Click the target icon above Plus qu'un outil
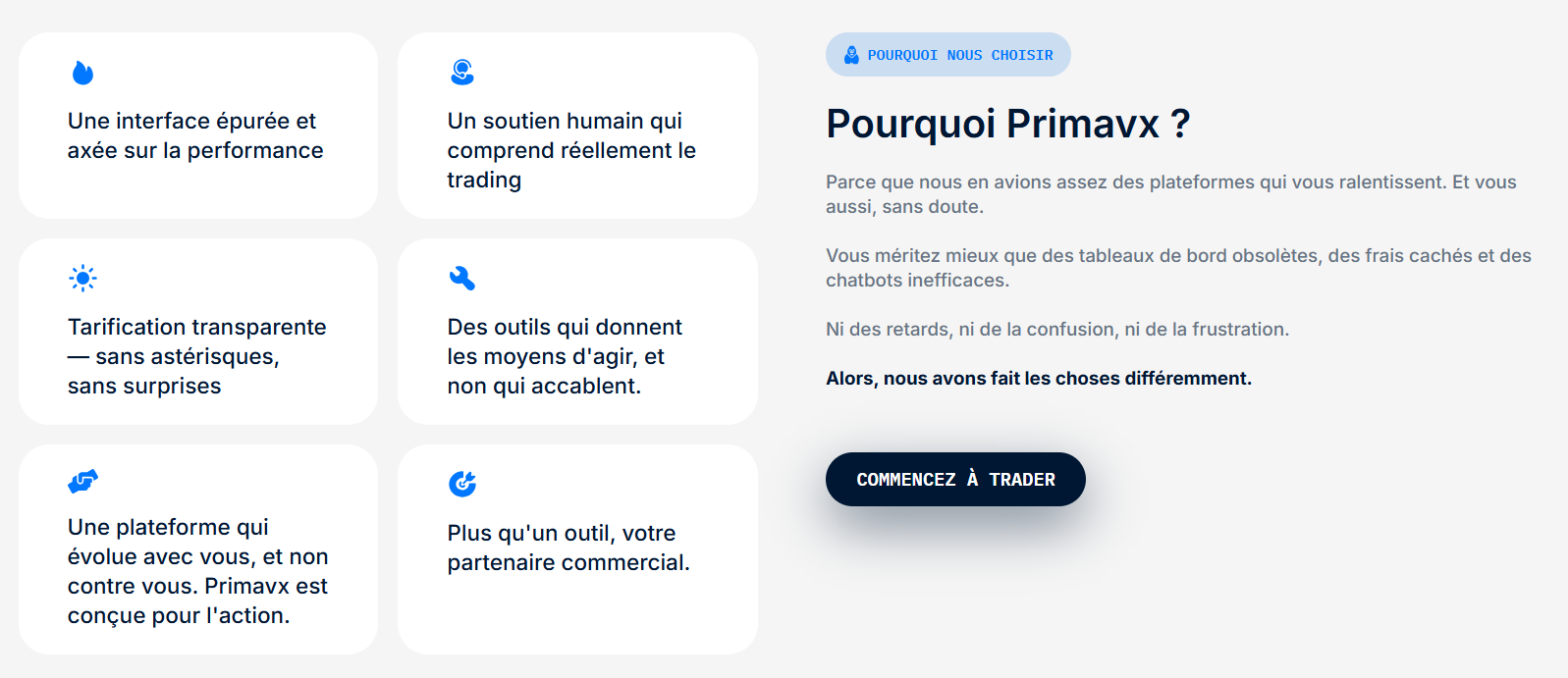Screen dimensions: 1568x678 coord(462,483)
